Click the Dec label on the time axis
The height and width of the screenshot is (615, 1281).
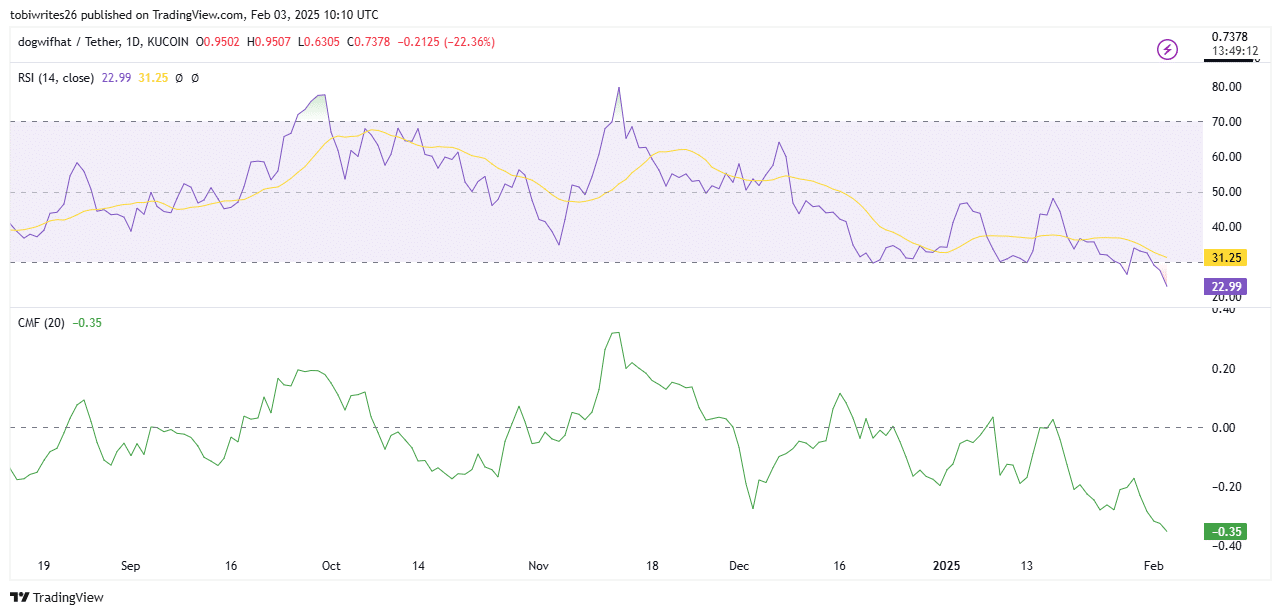[739, 566]
